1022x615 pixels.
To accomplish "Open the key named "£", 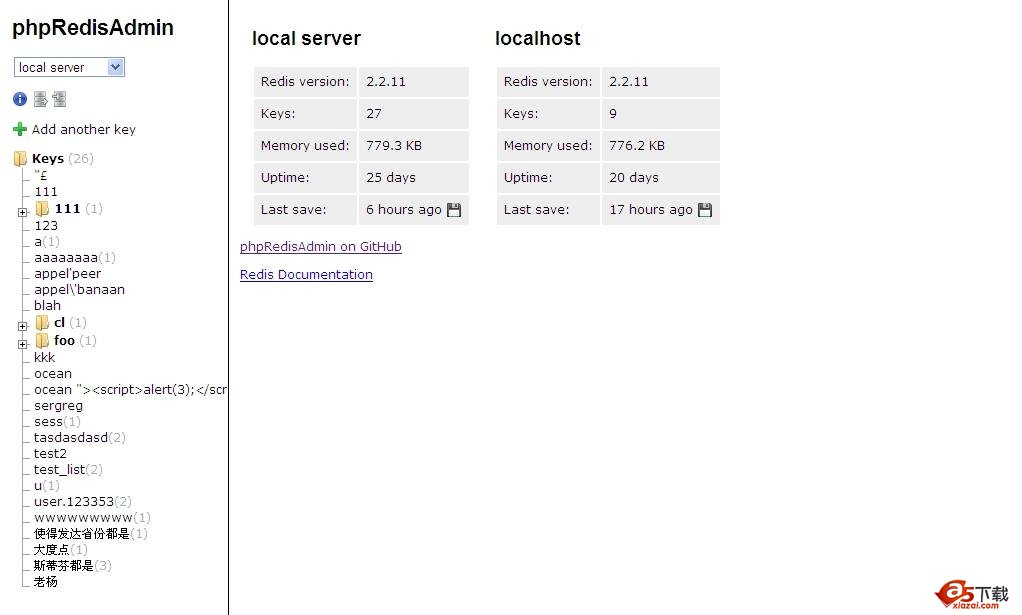I will 40,175.
